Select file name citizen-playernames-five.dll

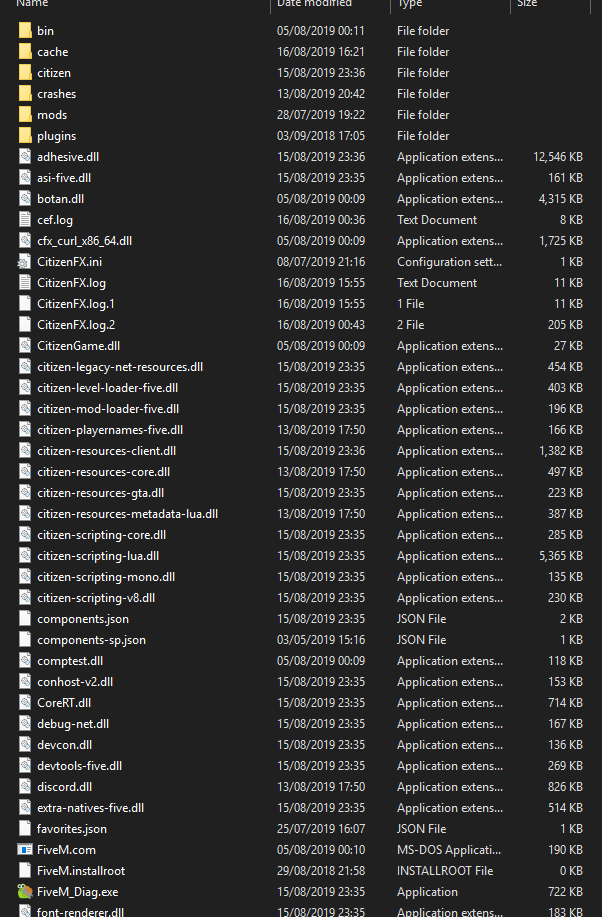coord(110,430)
